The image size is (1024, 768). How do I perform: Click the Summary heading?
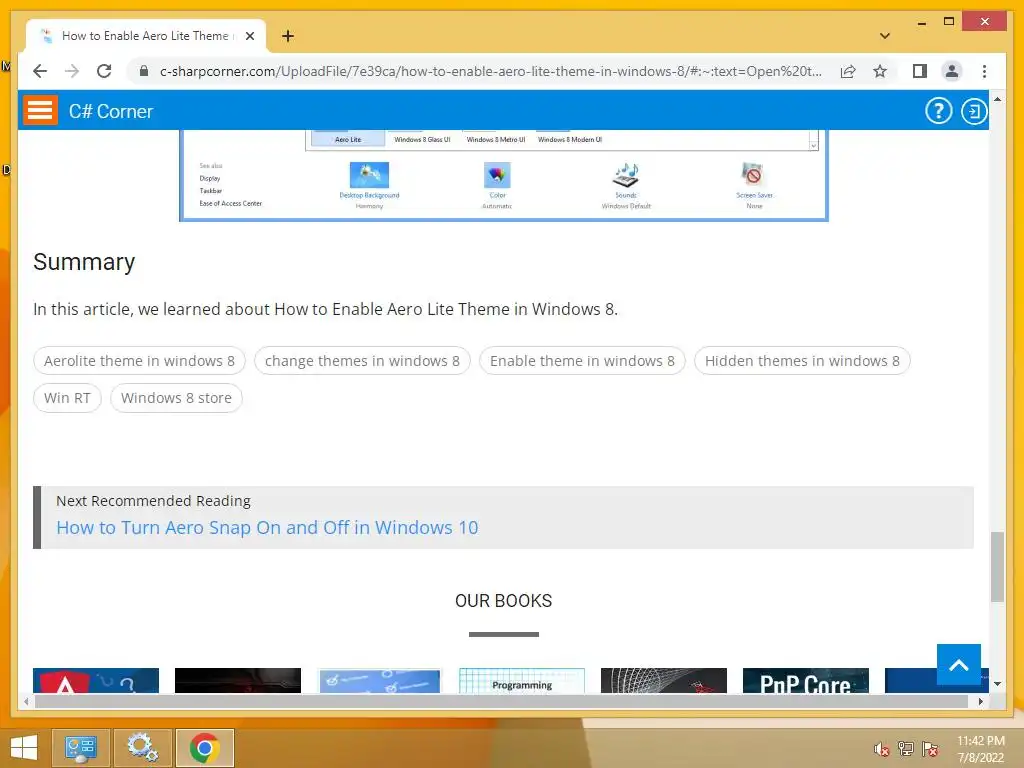84,262
